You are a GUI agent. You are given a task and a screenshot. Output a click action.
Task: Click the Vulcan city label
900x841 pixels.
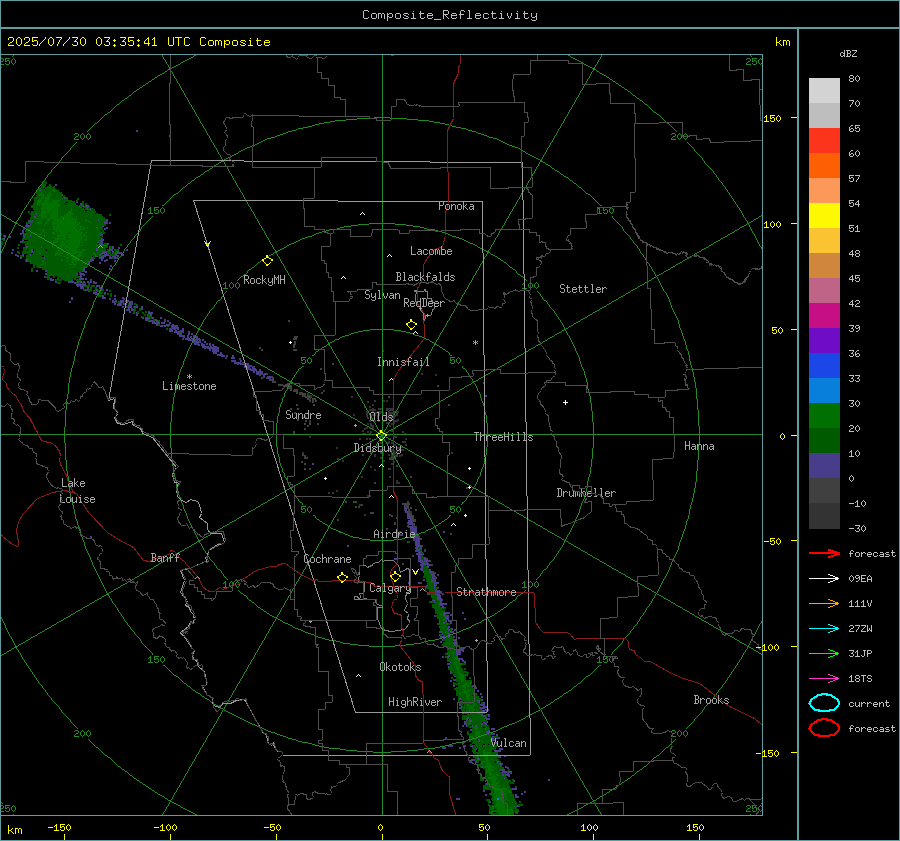pyautogui.click(x=509, y=743)
